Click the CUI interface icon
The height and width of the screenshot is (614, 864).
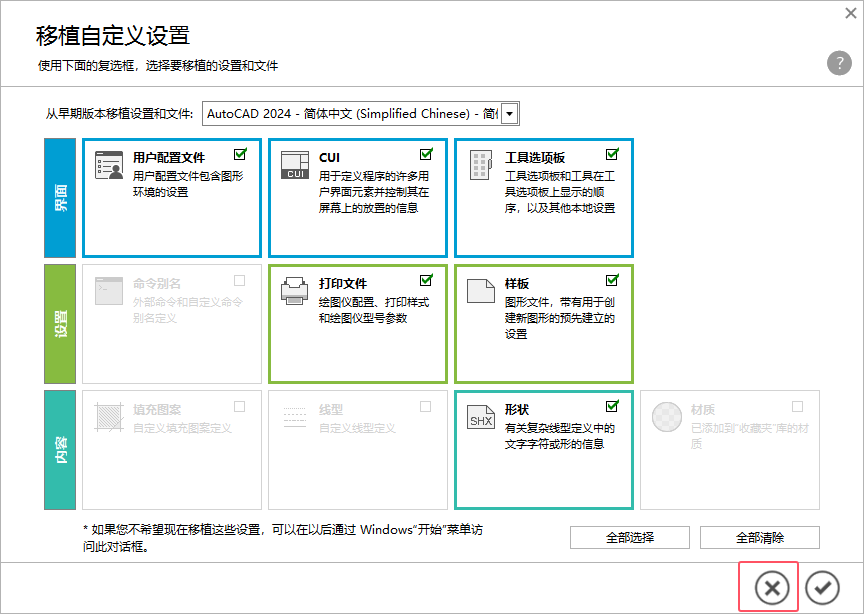click(x=295, y=165)
